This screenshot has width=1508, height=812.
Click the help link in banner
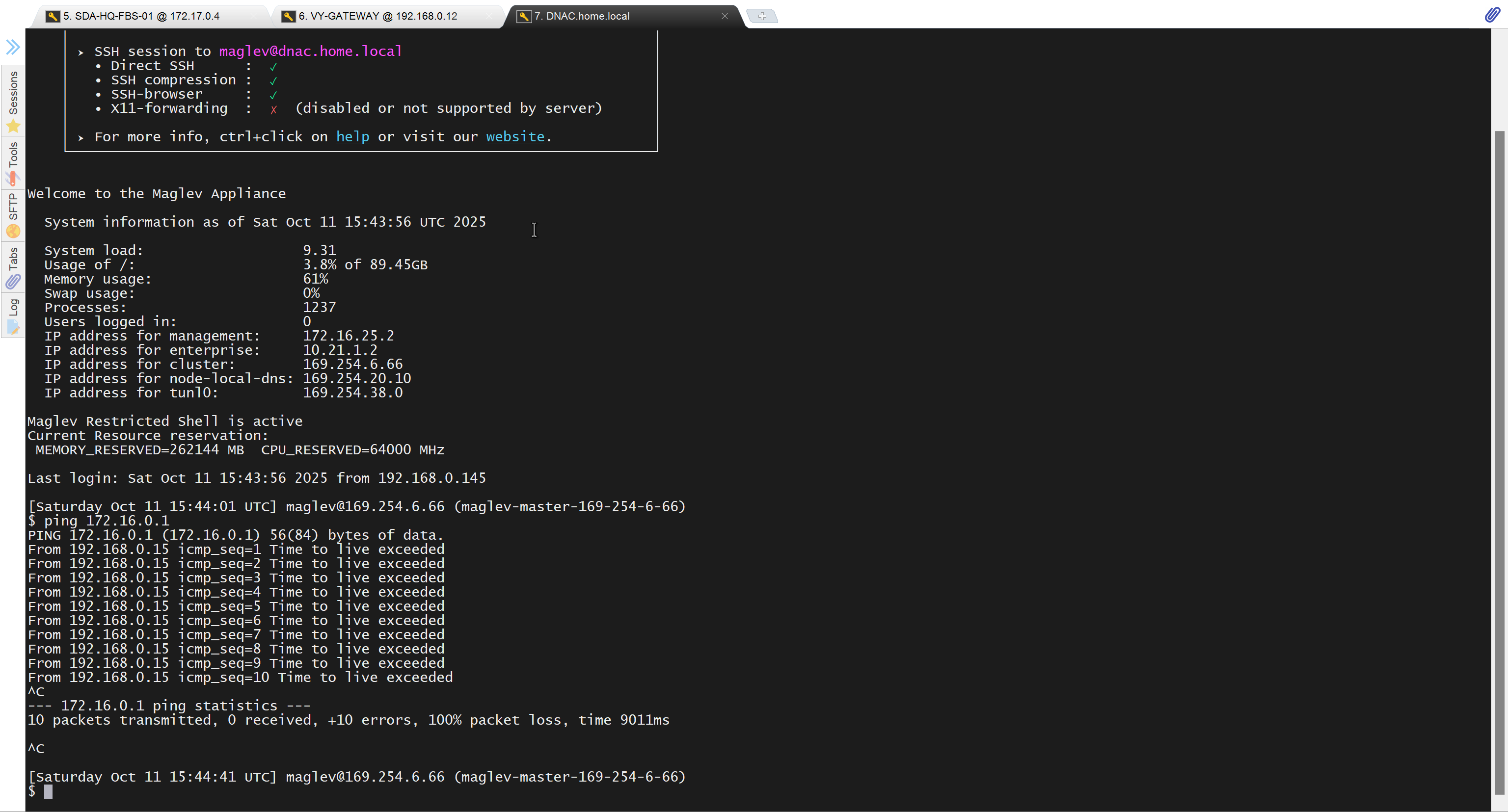click(x=352, y=137)
